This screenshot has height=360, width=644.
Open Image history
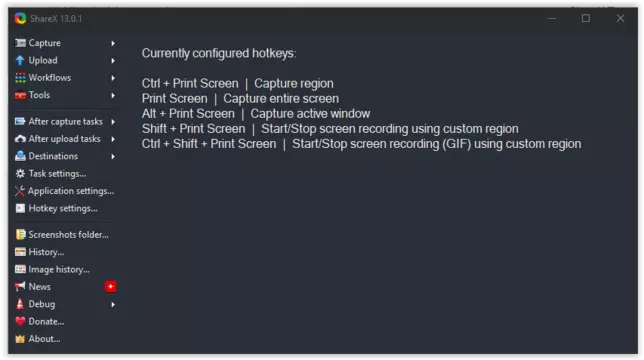pos(52,270)
